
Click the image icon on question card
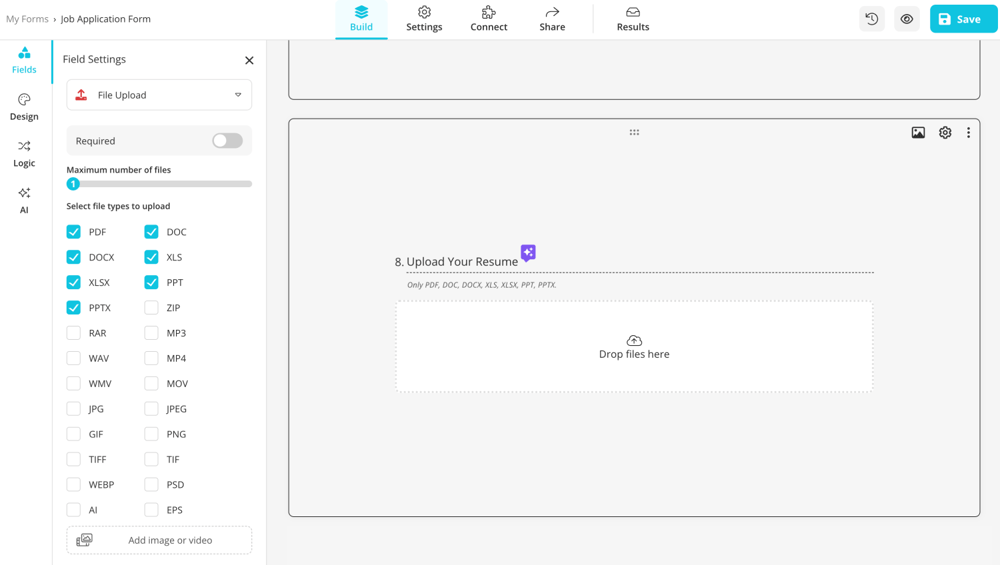(x=918, y=132)
